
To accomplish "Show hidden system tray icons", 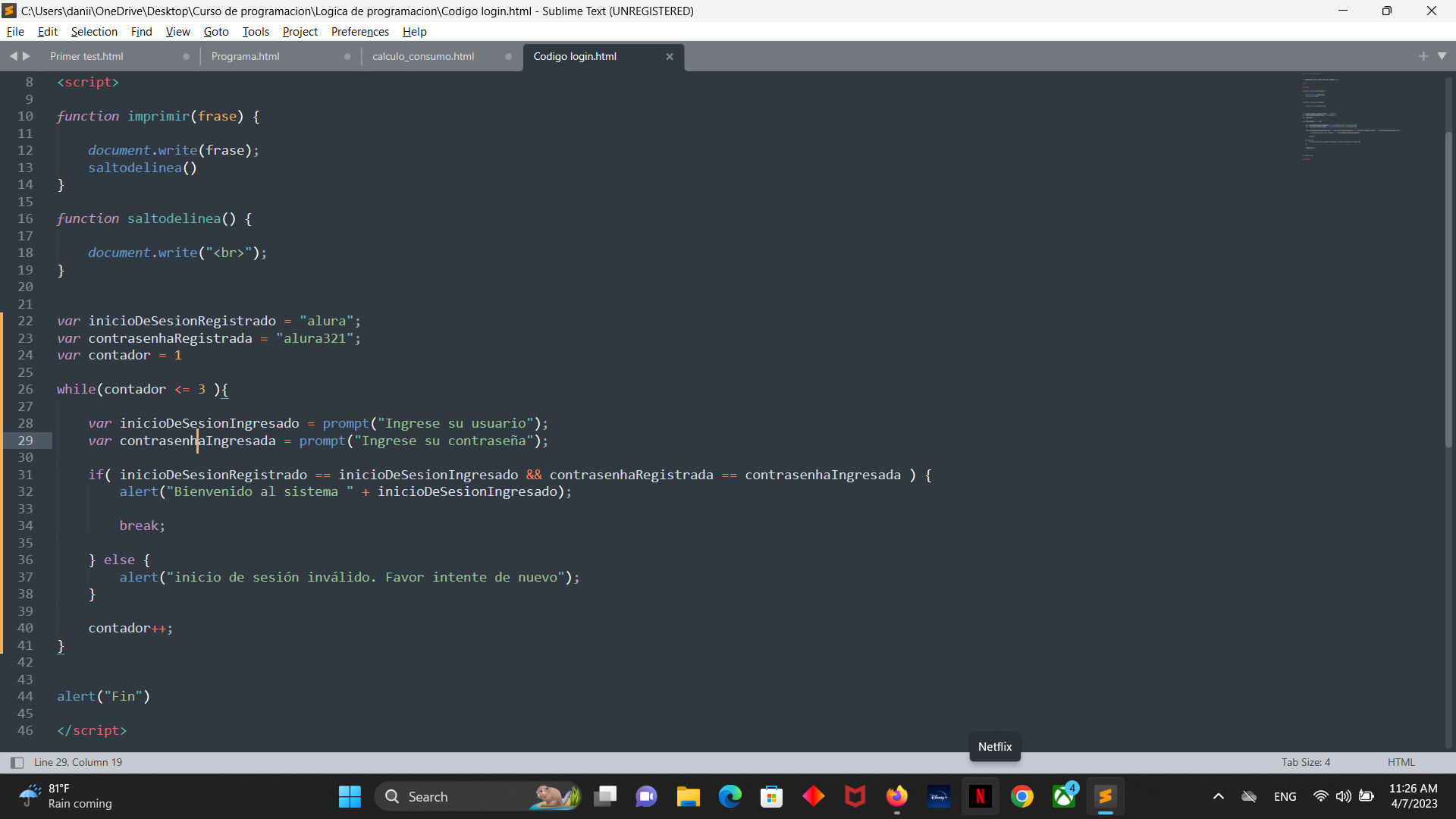I will coord(1219,796).
